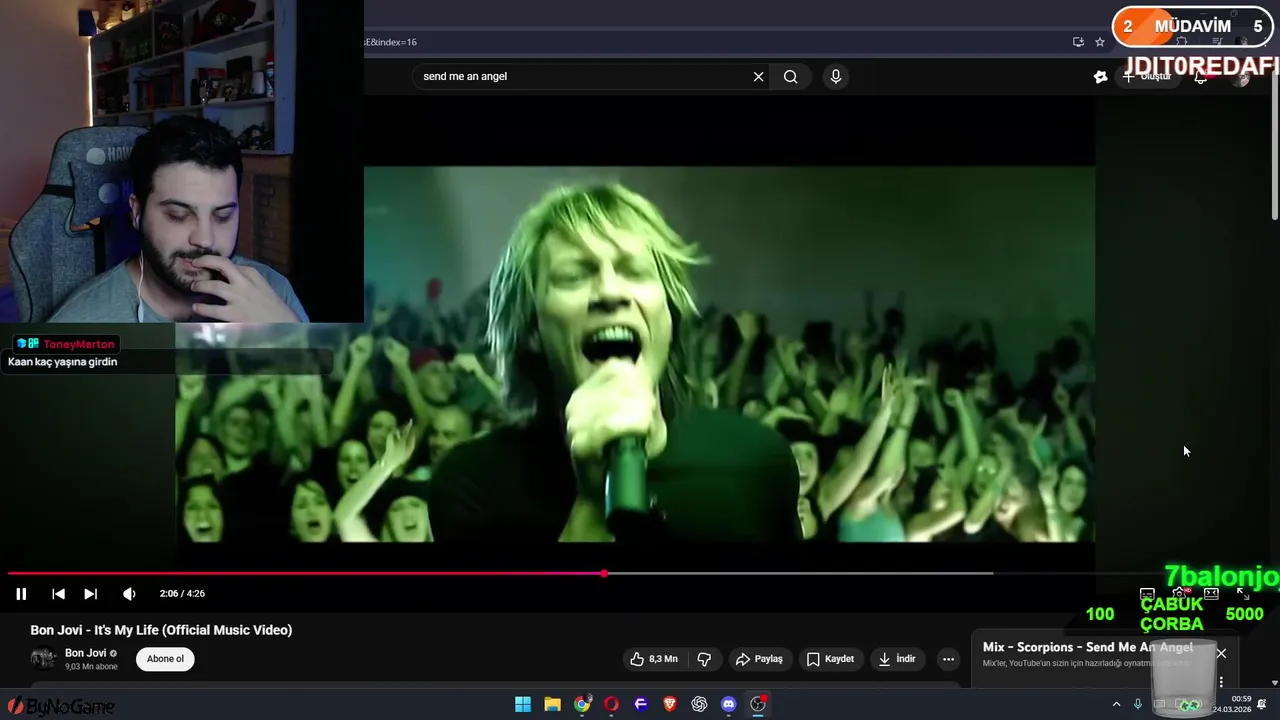Like the video with thumbs-up 8,3 Mn
Screen dimensions: 1280x720
(x=654, y=659)
